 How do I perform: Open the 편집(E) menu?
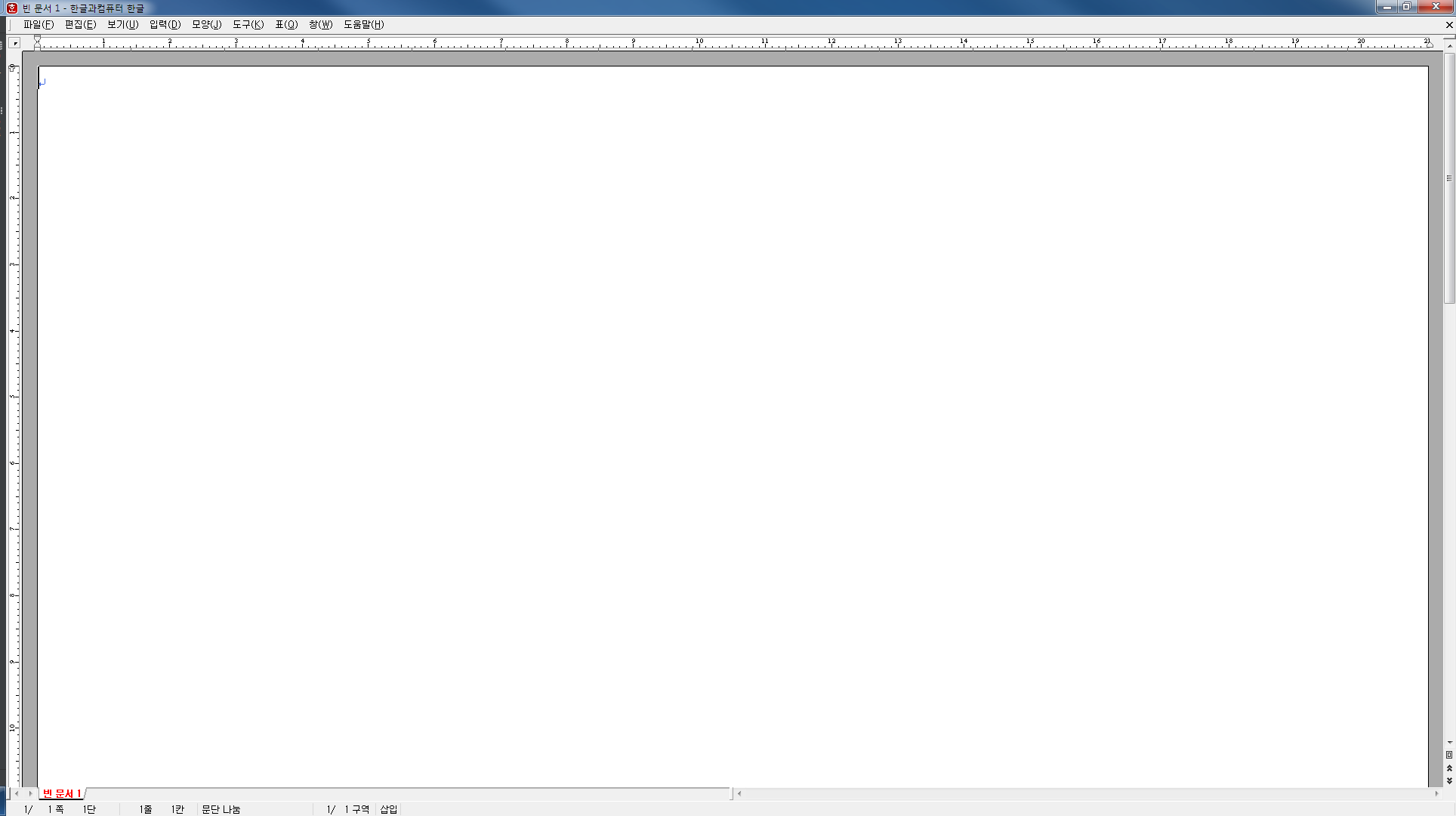click(x=80, y=24)
